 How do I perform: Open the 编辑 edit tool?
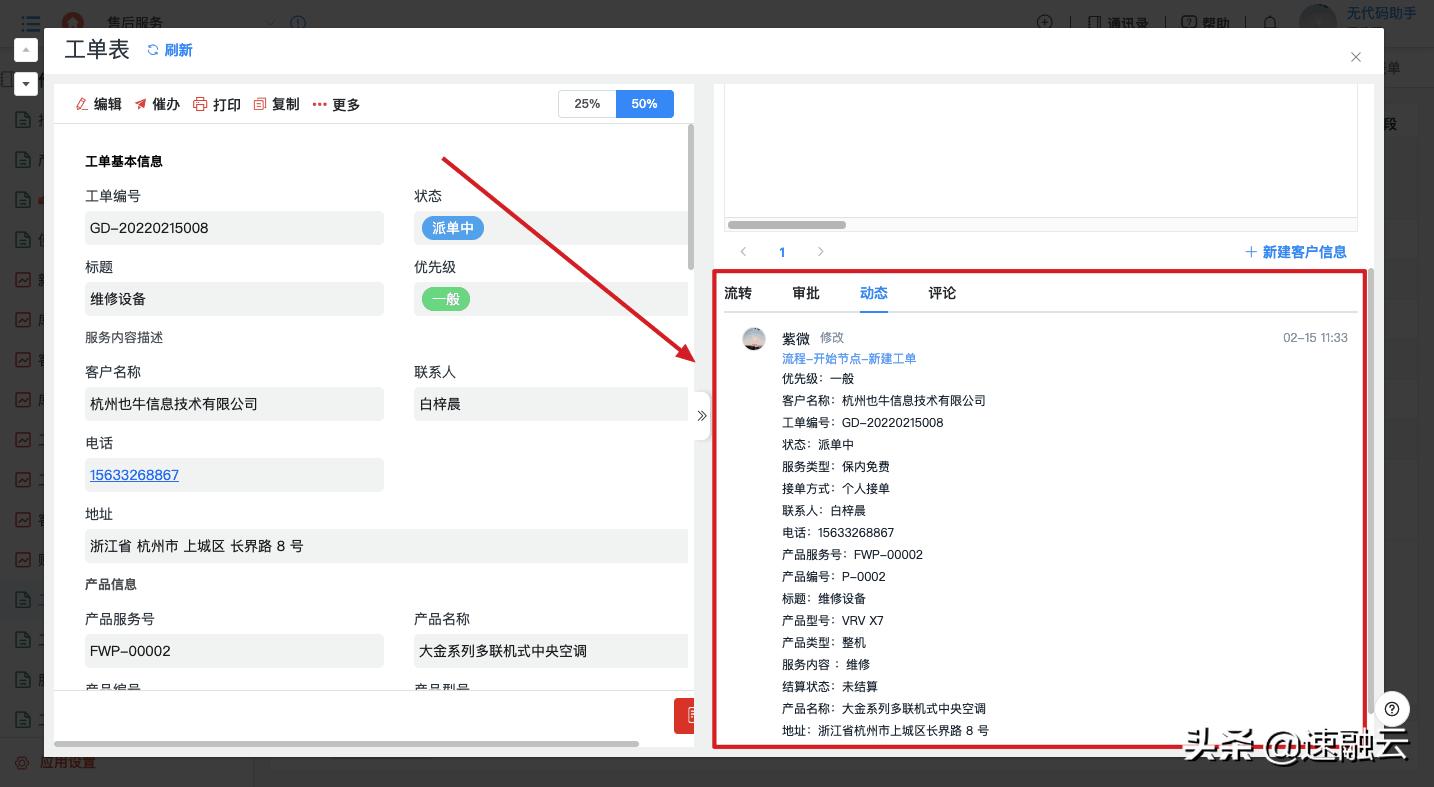97,104
